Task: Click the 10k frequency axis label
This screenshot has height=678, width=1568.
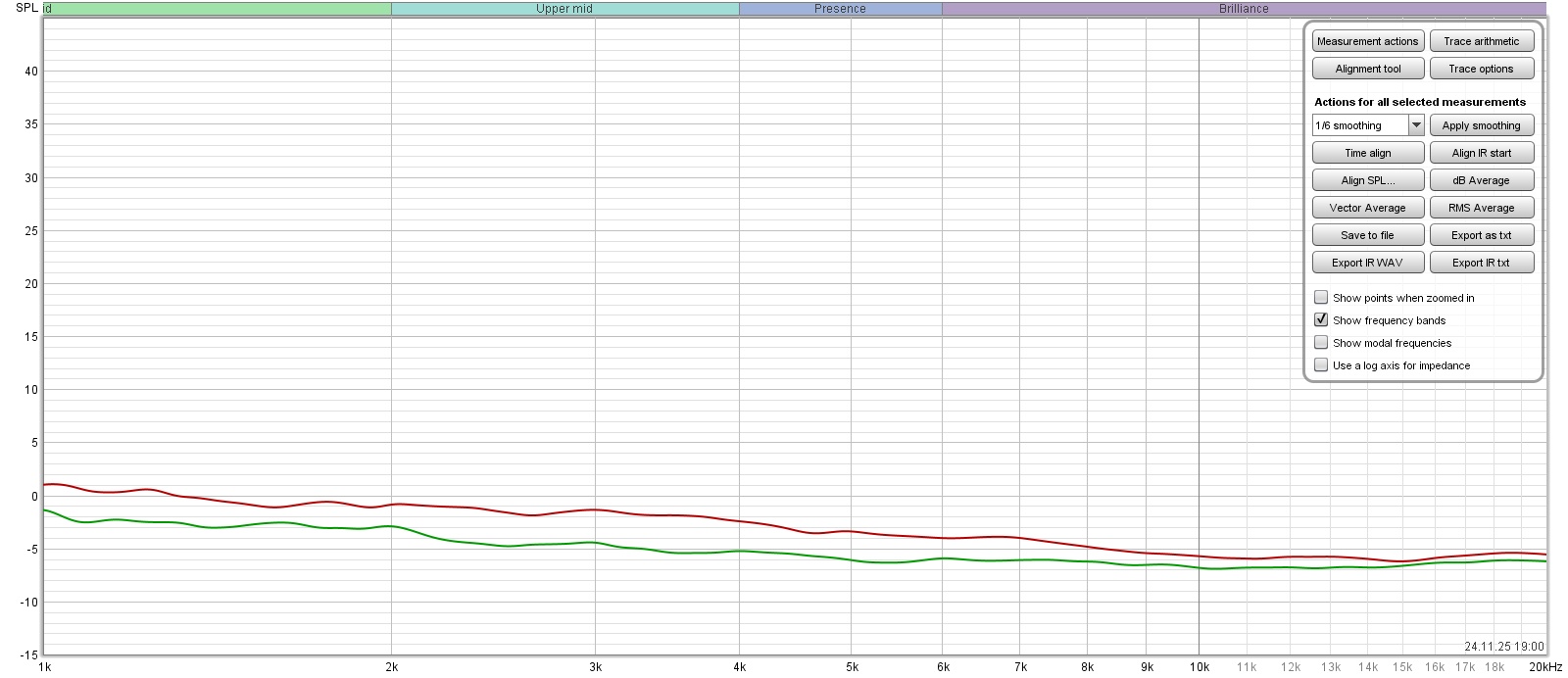Action: point(1200,667)
